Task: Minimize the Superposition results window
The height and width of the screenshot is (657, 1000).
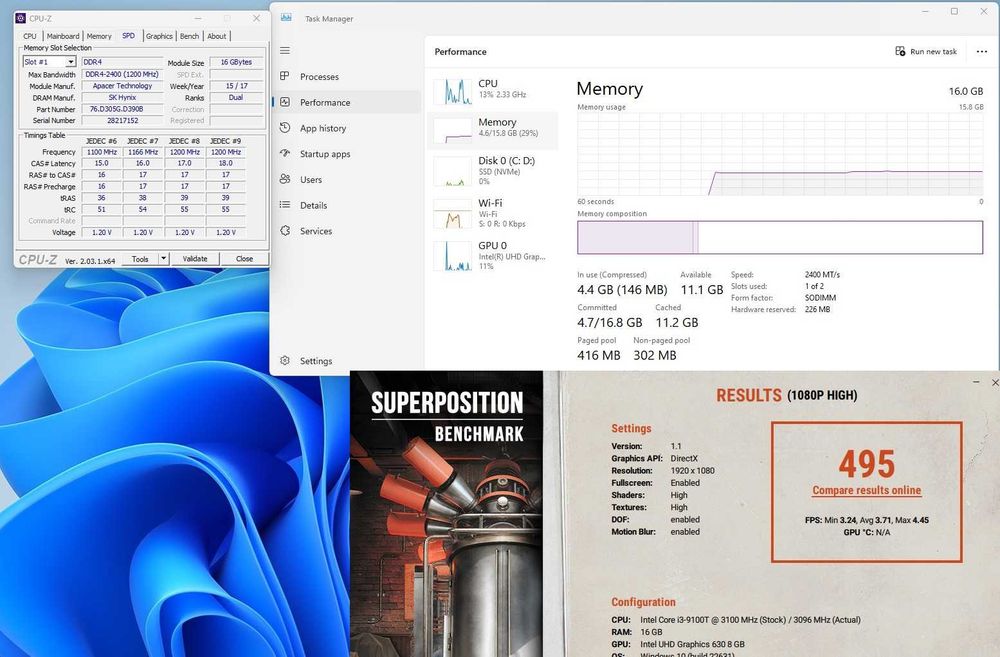Action: (976, 382)
